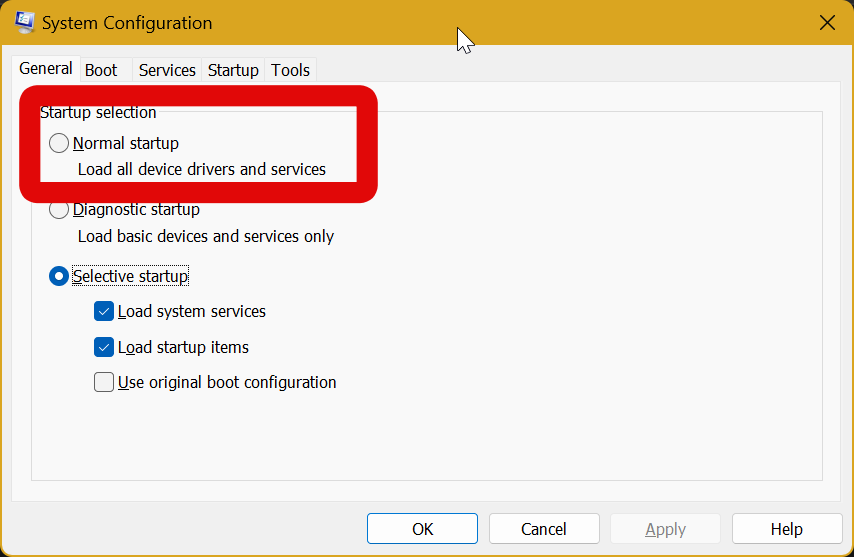The width and height of the screenshot is (854, 557).
Task: Select the Selective startup radio button
Action: click(60, 276)
